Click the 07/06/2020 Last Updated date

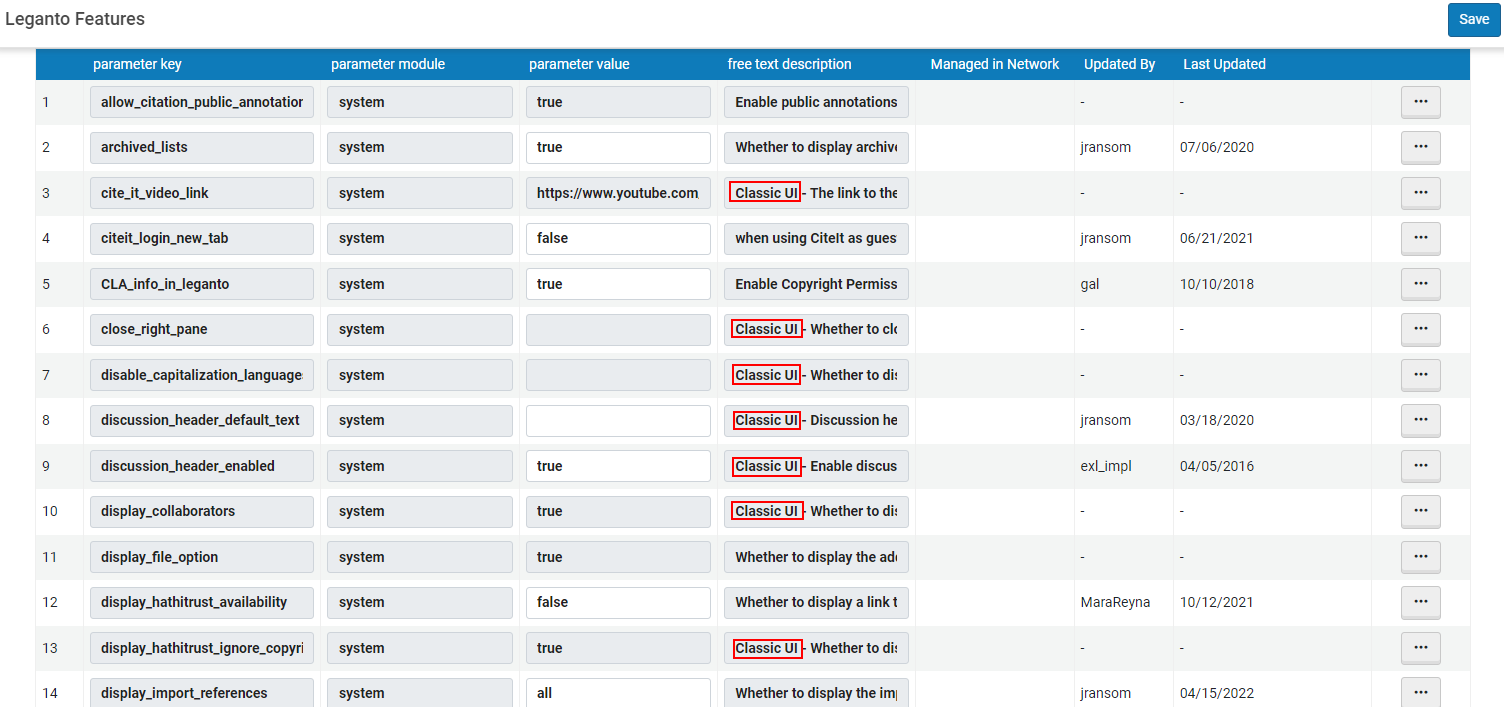tap(1216, 147)
